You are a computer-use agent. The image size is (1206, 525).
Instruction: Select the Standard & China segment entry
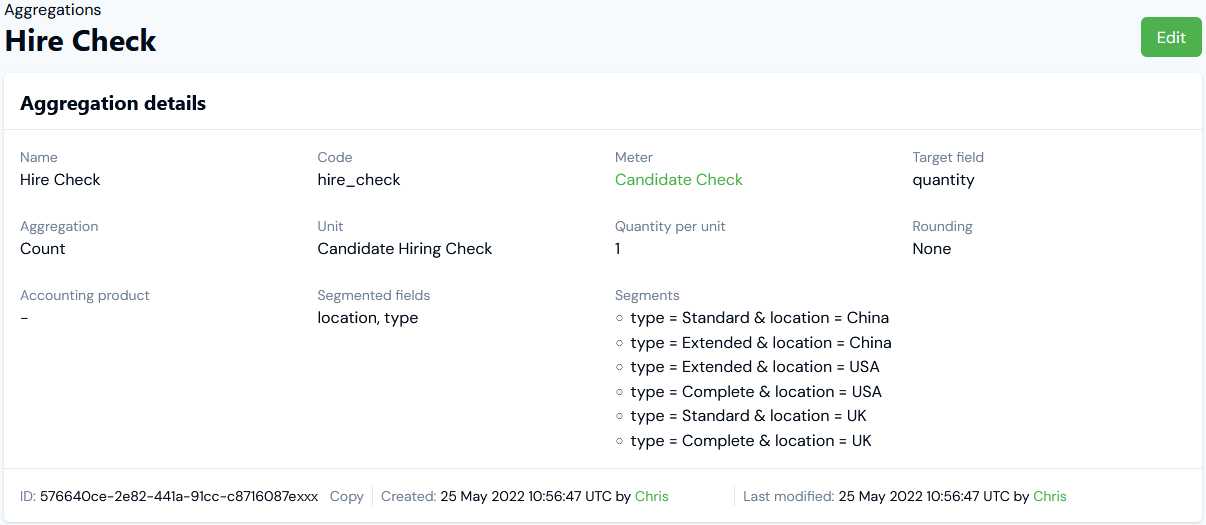[759, 318]
